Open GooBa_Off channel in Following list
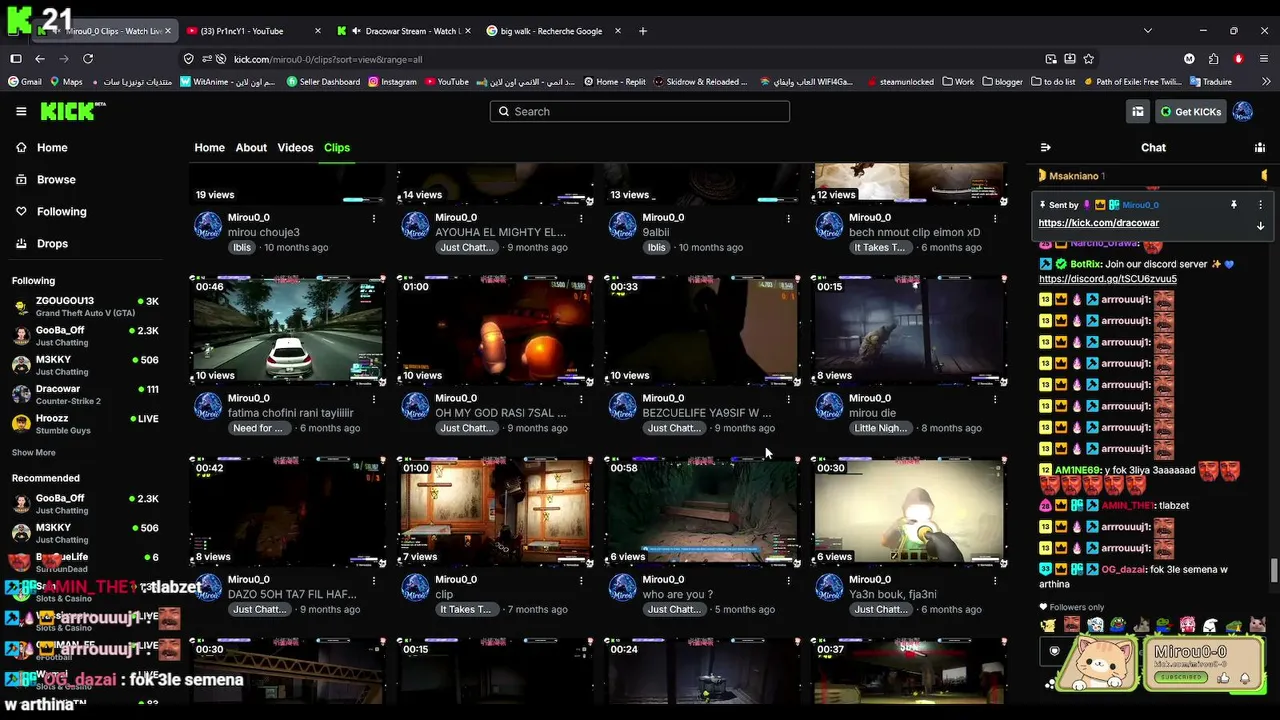The image size is (1280, 720). tap(85, 336)
